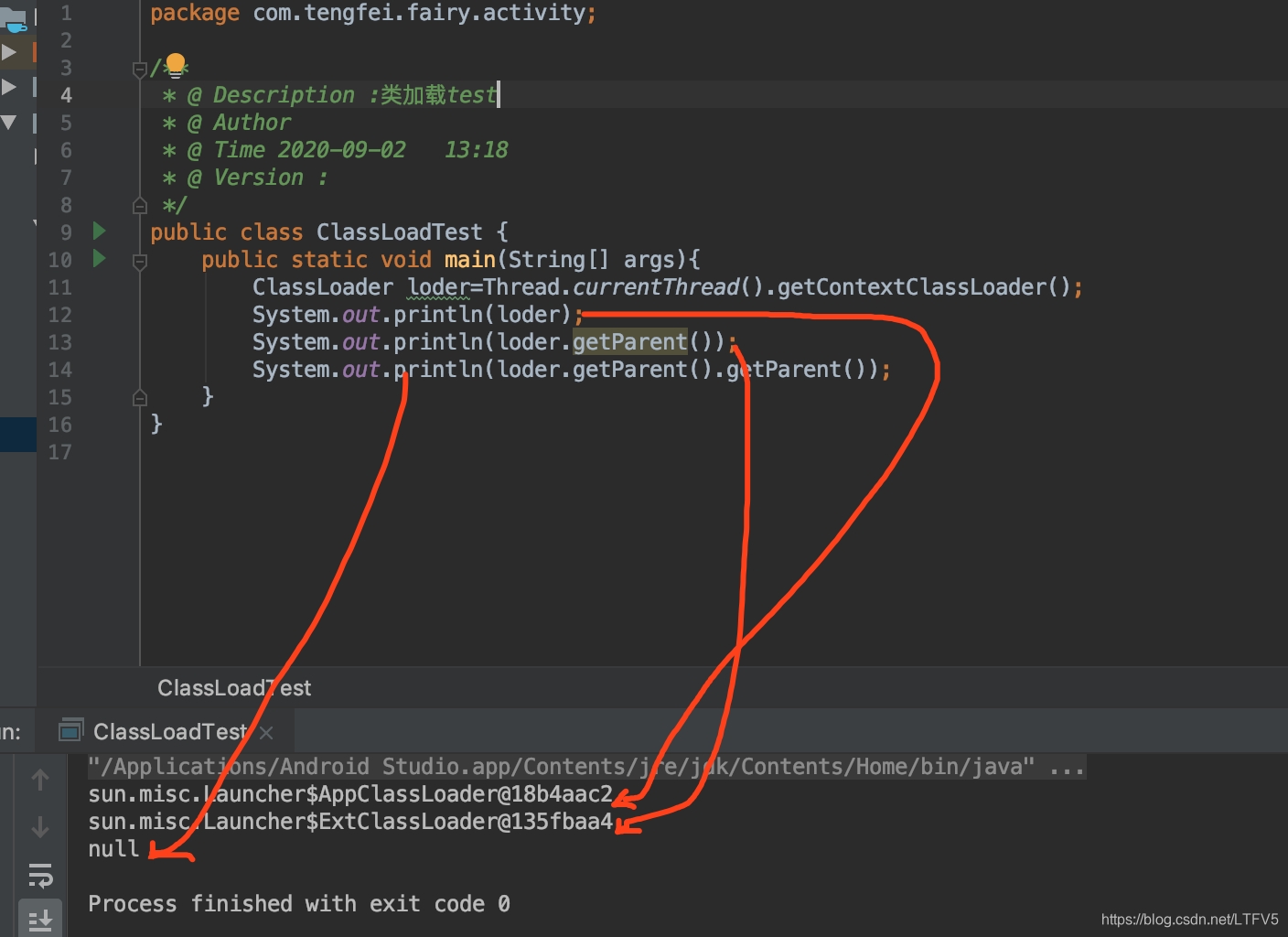Click 'Process finished with exit code 0' text
The height and width of the screenshot is (937, 1288).
(299, 904)
